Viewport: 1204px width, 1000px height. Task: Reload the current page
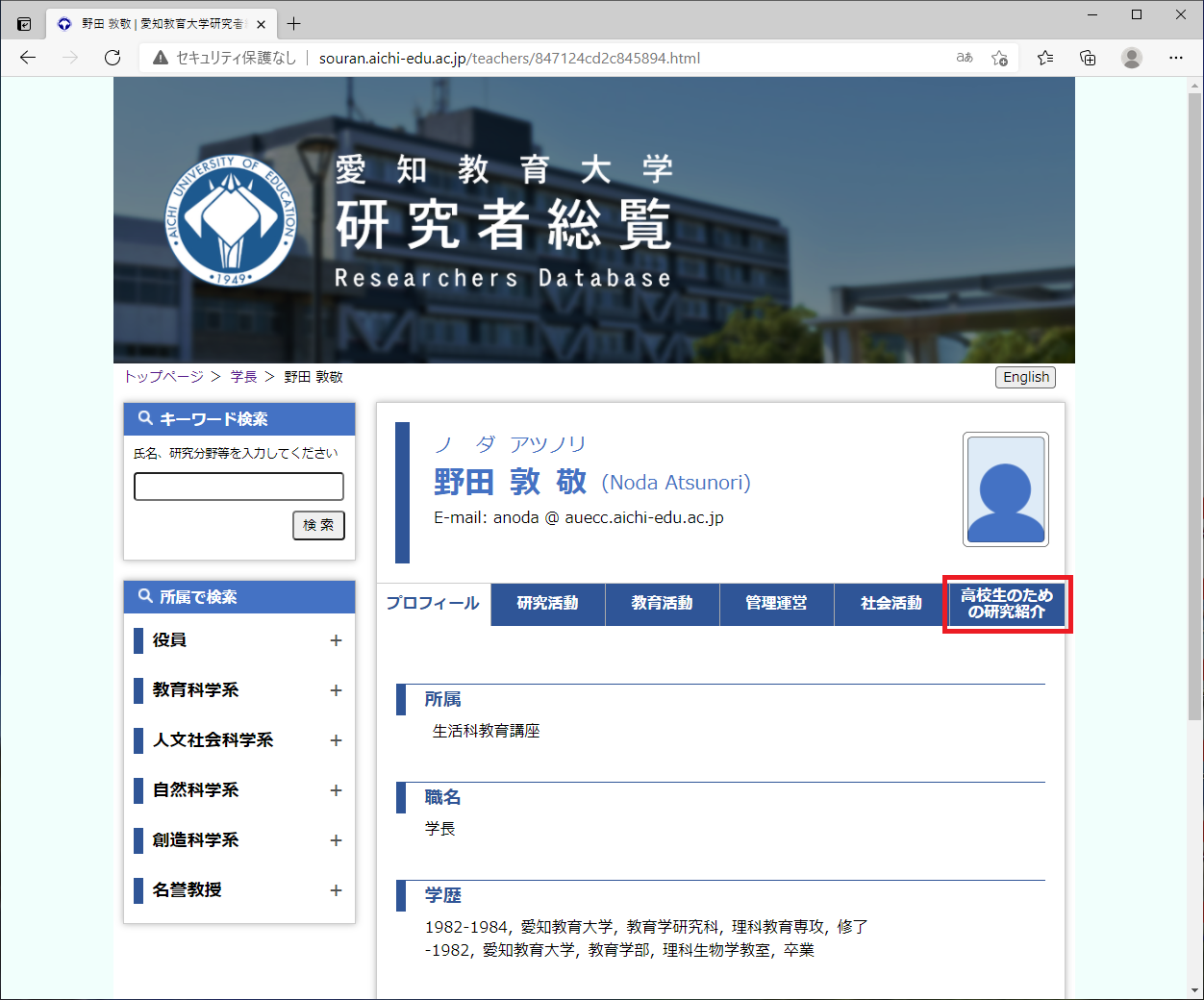(113, 58)
